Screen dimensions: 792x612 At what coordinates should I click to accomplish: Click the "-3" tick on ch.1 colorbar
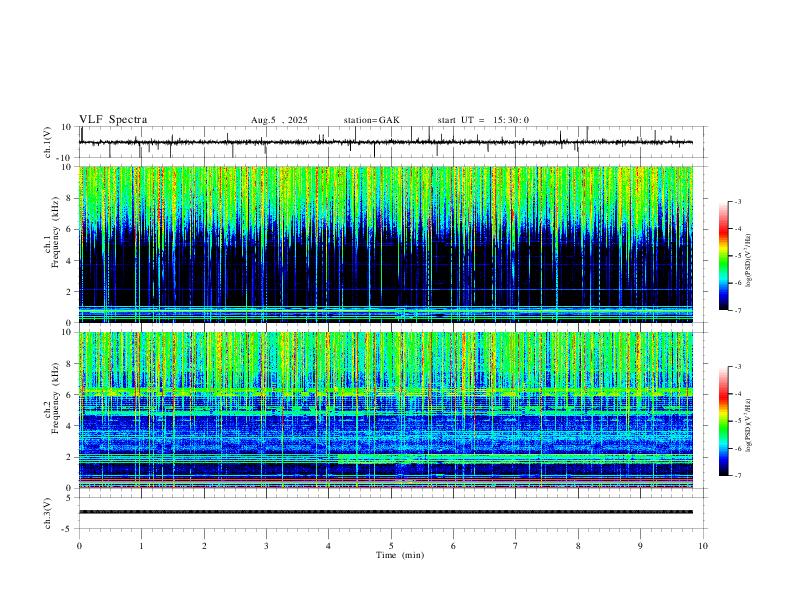pyautogui.click(x=737, y=201)
